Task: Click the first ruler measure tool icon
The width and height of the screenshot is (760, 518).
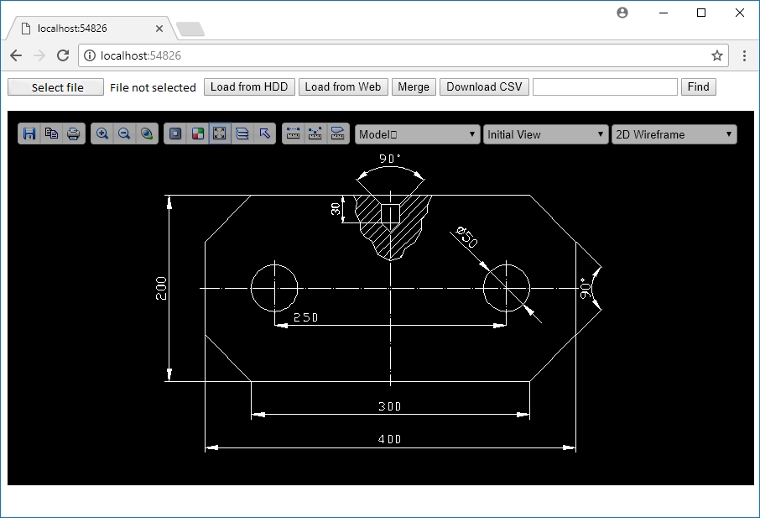Action: click(x=293, y=134)
